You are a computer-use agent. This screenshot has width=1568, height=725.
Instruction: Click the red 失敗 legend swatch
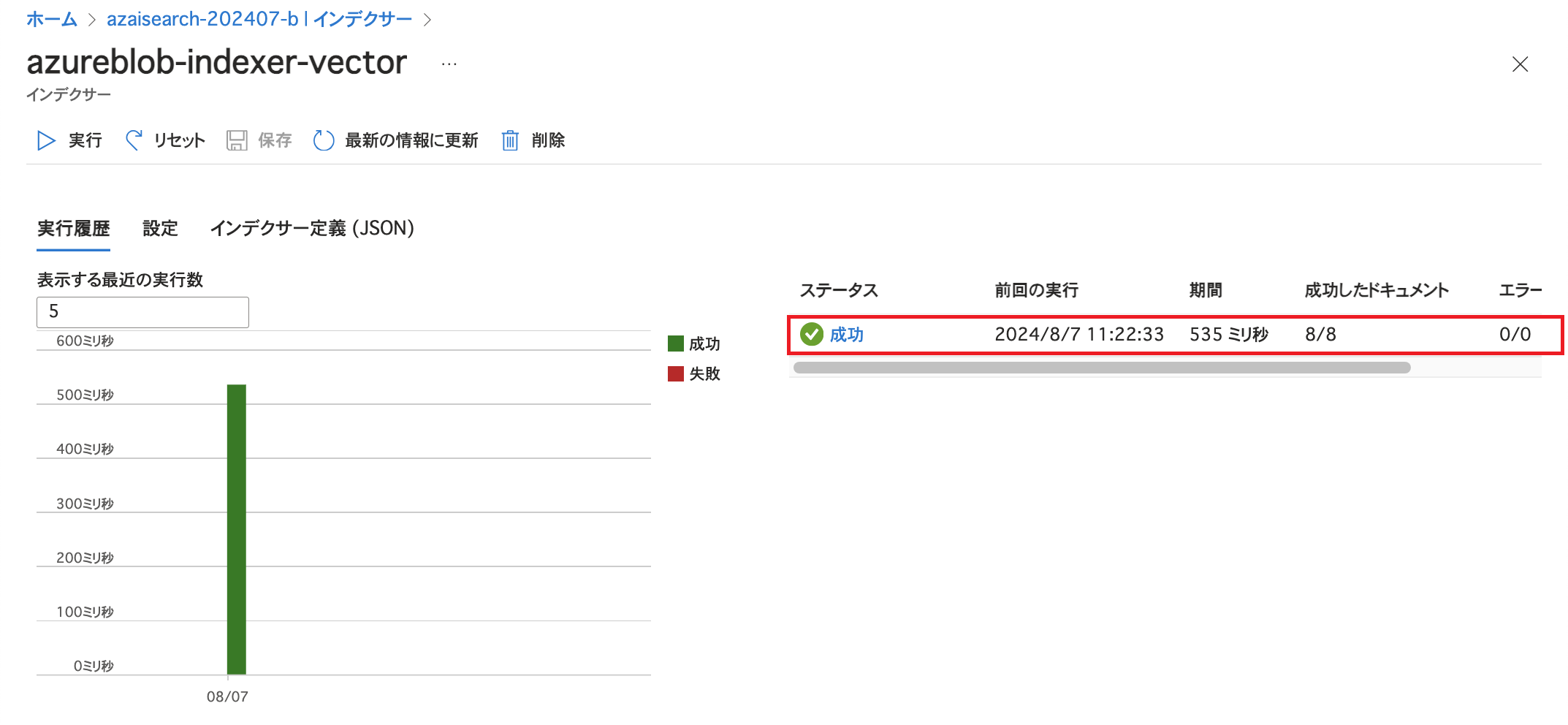click(676, 374)
